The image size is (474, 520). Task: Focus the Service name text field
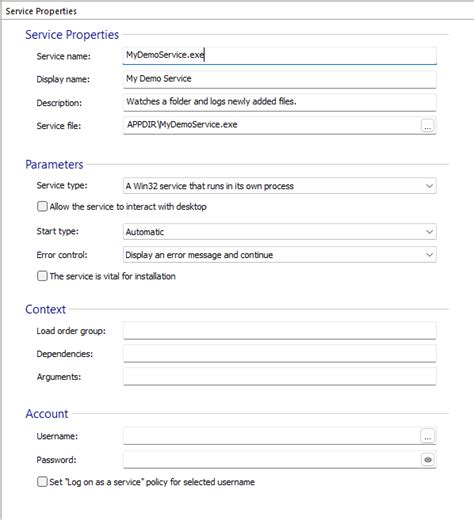[x=279, y=55]
